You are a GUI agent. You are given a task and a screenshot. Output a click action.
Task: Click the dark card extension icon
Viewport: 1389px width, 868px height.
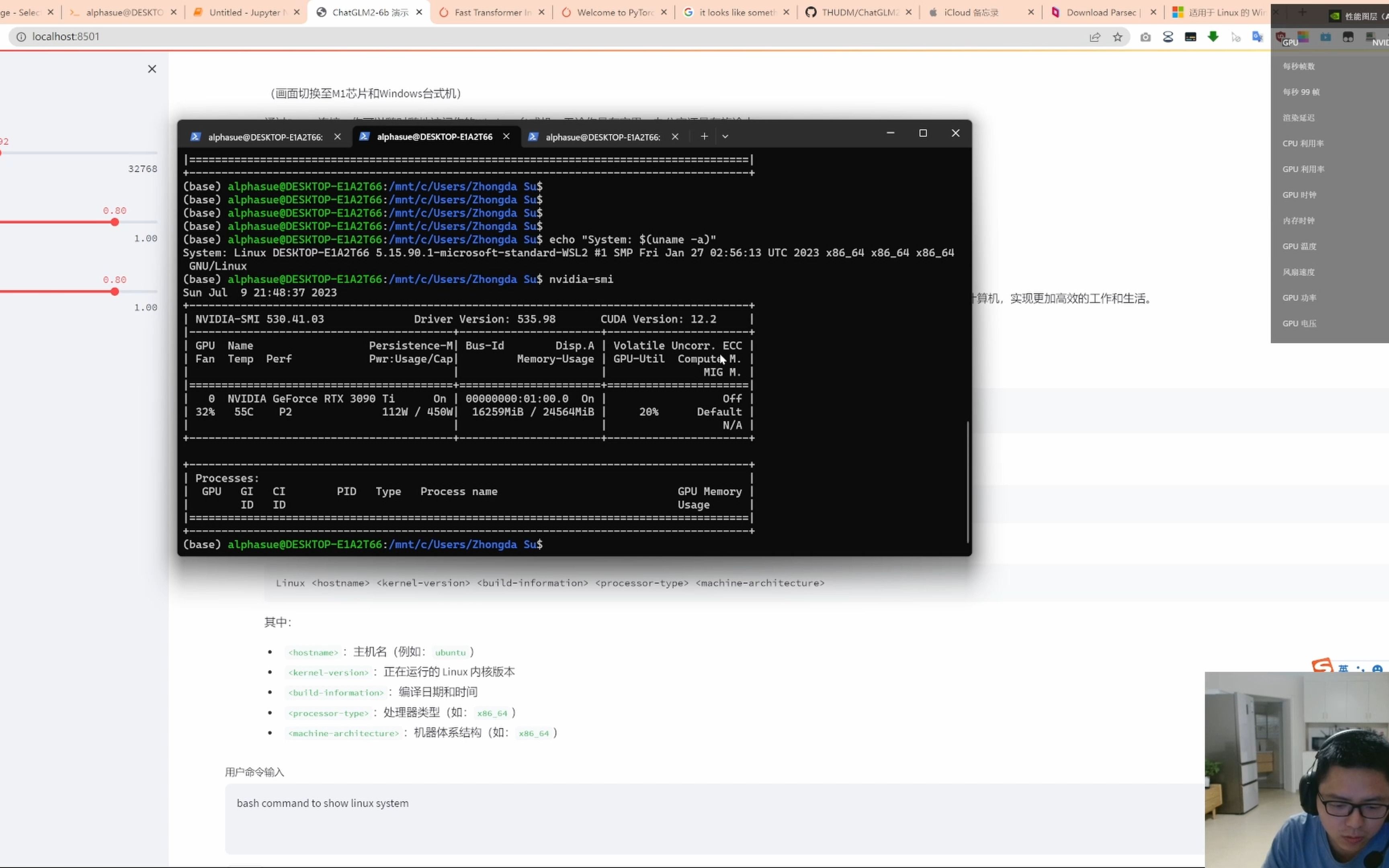coord(1190,37)
